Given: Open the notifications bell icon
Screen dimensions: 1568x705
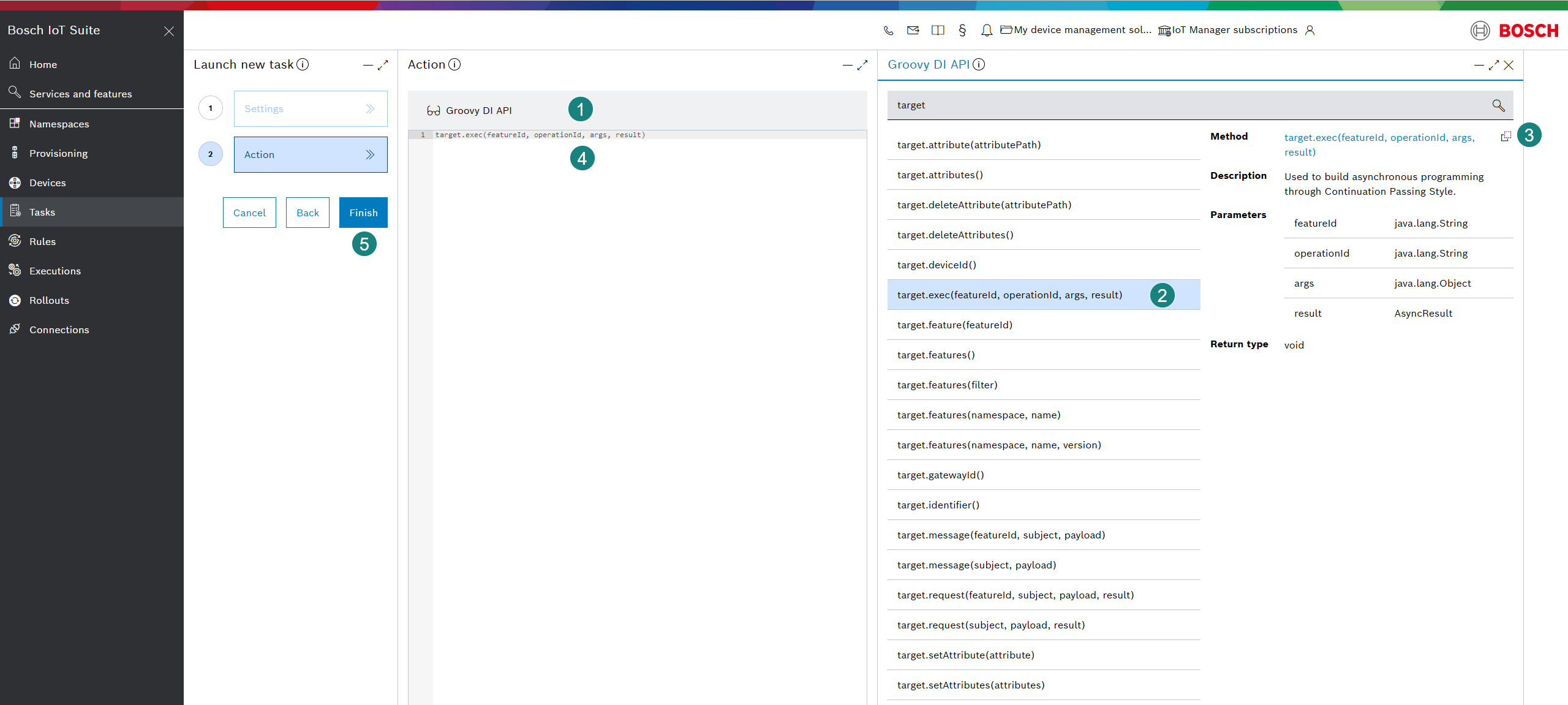Looking at the screenshot, I should 986,30.
